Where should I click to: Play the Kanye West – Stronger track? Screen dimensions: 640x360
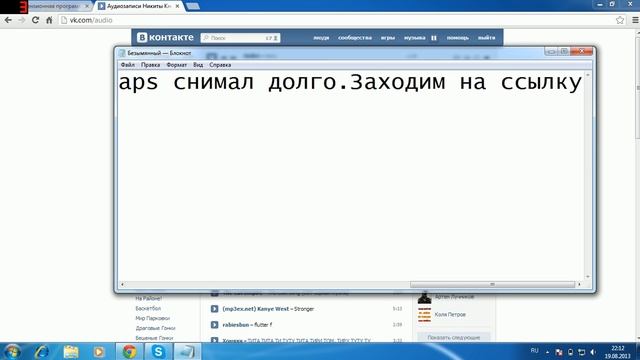[214, 309]
